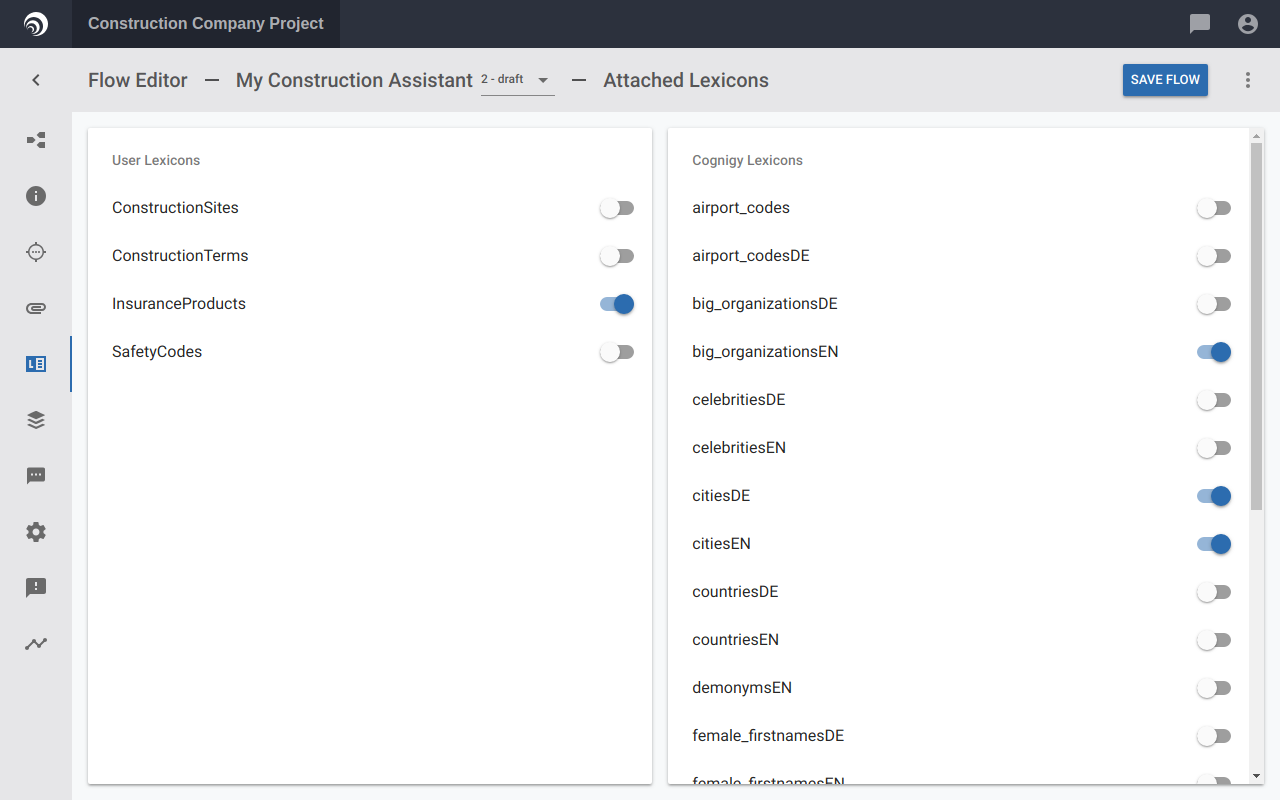Click the Cognigy Lexicons heading
This screenshot has width=1280, height=800.
point(747,160)
